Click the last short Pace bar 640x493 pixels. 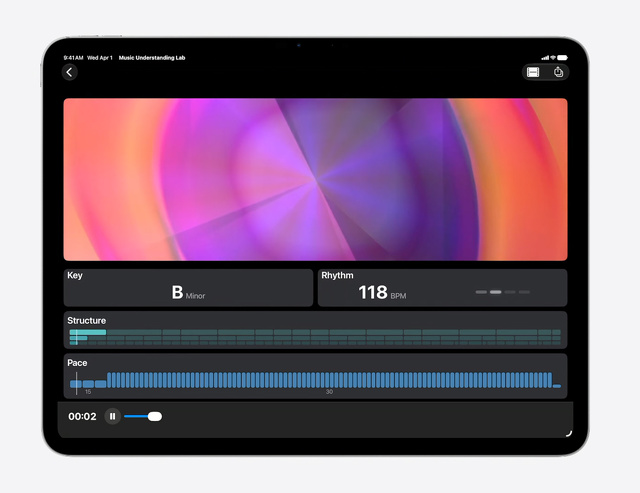click(557, 386)
